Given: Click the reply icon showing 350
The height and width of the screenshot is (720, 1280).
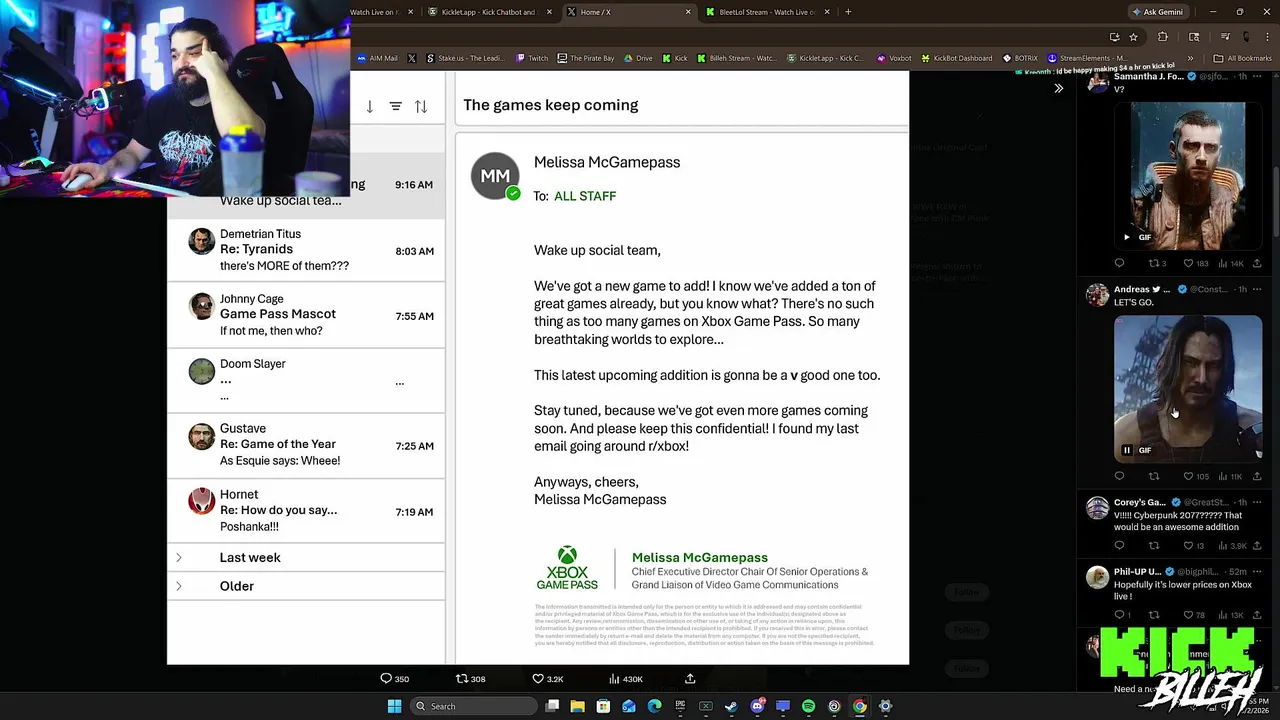Looking at the screenshot, I should coord(386,678).
